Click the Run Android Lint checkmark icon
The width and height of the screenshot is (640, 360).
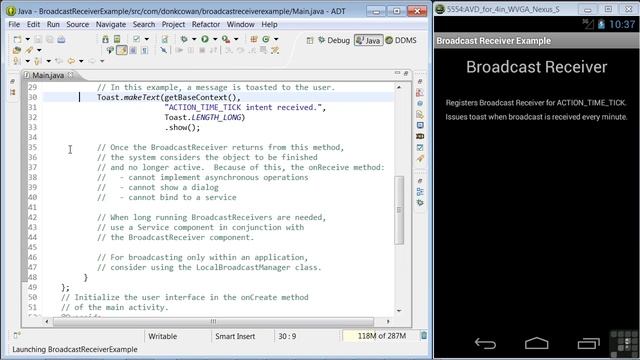(137, 39)
